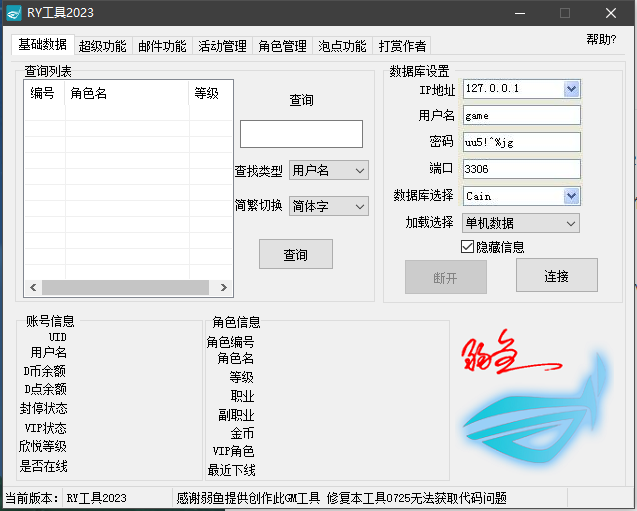This screenshot has height=511, width=637.
Task: Open the 查找类型 dropdown showing 用户名
Action: (329, 170)
